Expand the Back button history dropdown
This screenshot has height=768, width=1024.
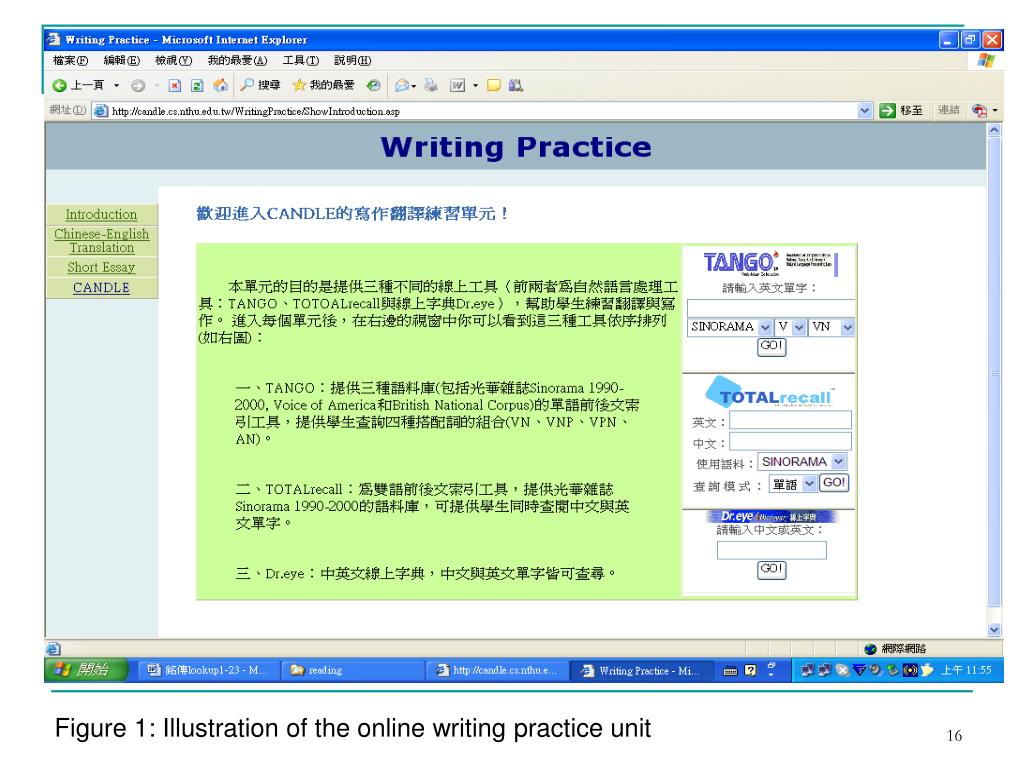[x=116, y=86]
